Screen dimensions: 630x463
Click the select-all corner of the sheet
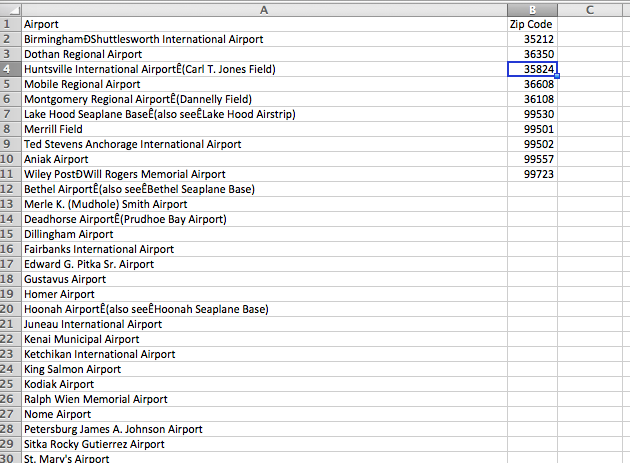point(10,8)
